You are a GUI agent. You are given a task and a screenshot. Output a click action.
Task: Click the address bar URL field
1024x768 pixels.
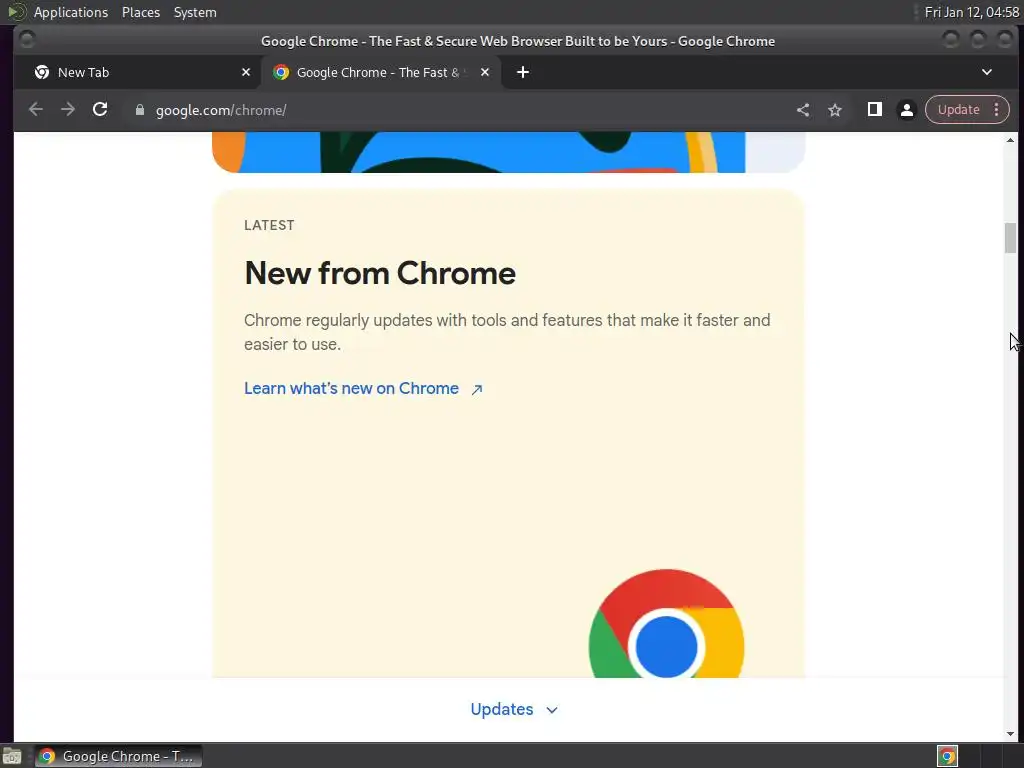click(457, 110)
